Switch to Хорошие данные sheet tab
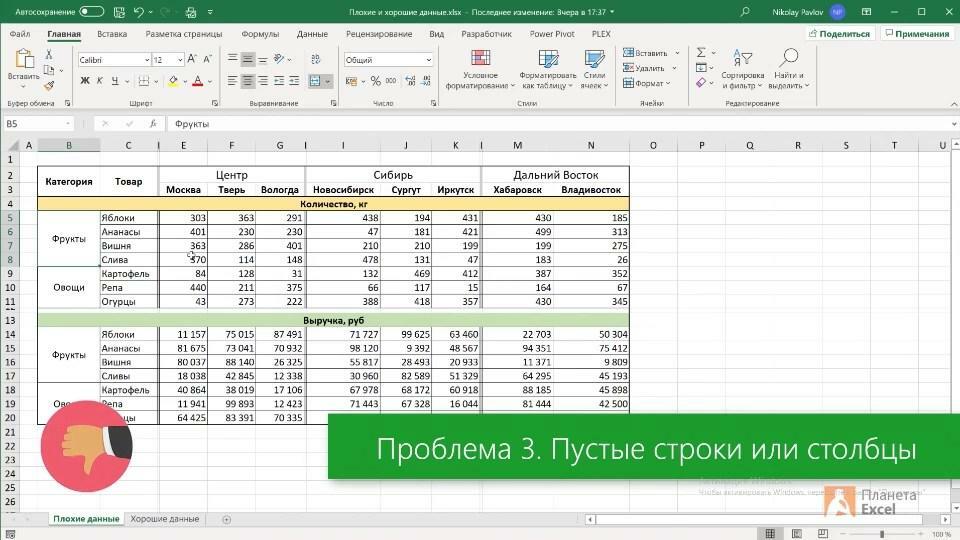960x540 pixels. pyautogui.click(x=165, y=519)
